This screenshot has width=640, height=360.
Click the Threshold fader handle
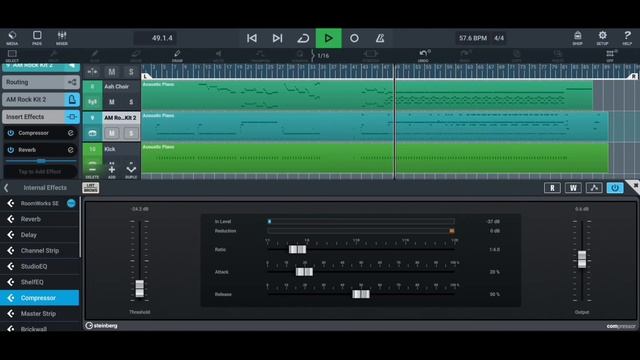tap(140, 288)
